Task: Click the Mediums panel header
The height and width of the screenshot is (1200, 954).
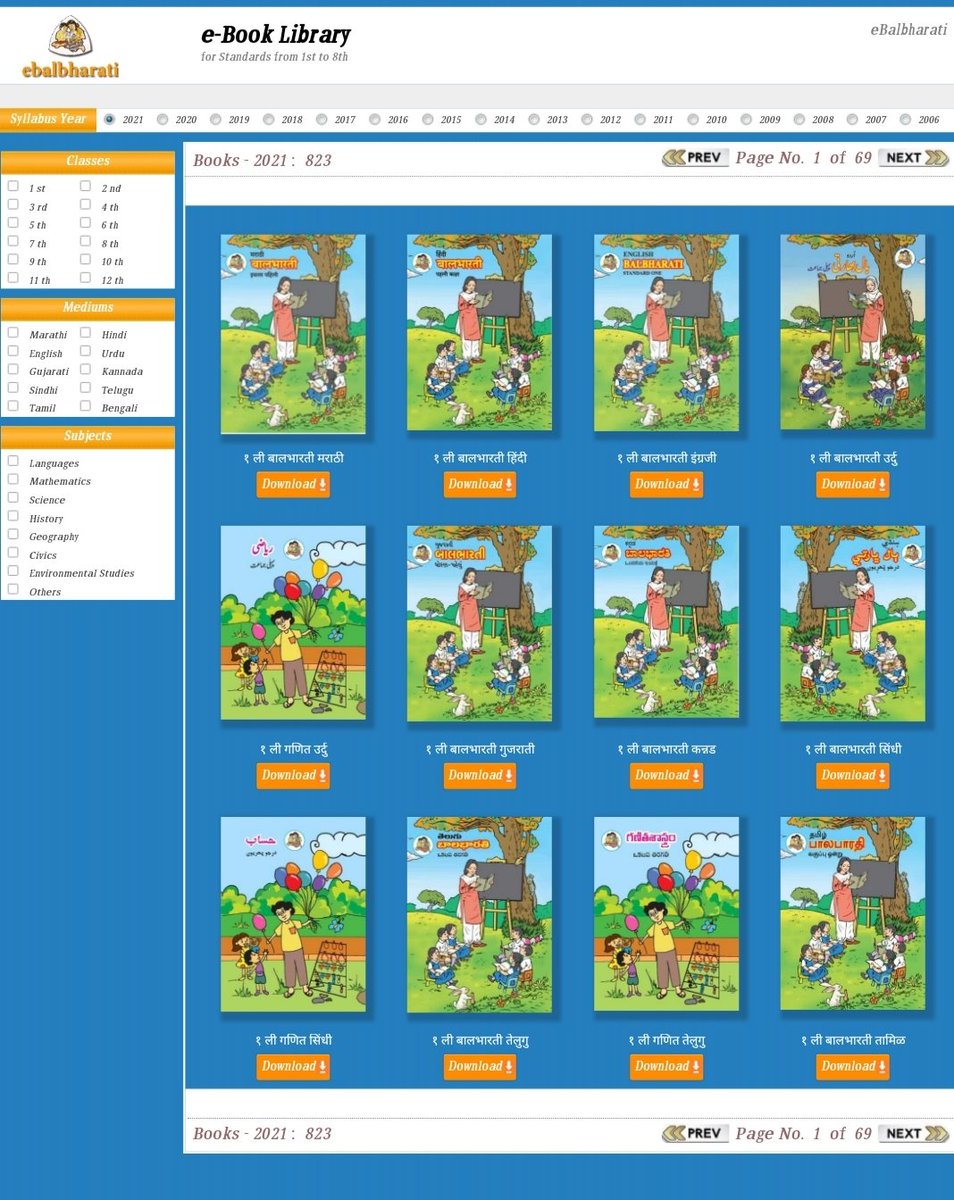Action: (88, 308)
